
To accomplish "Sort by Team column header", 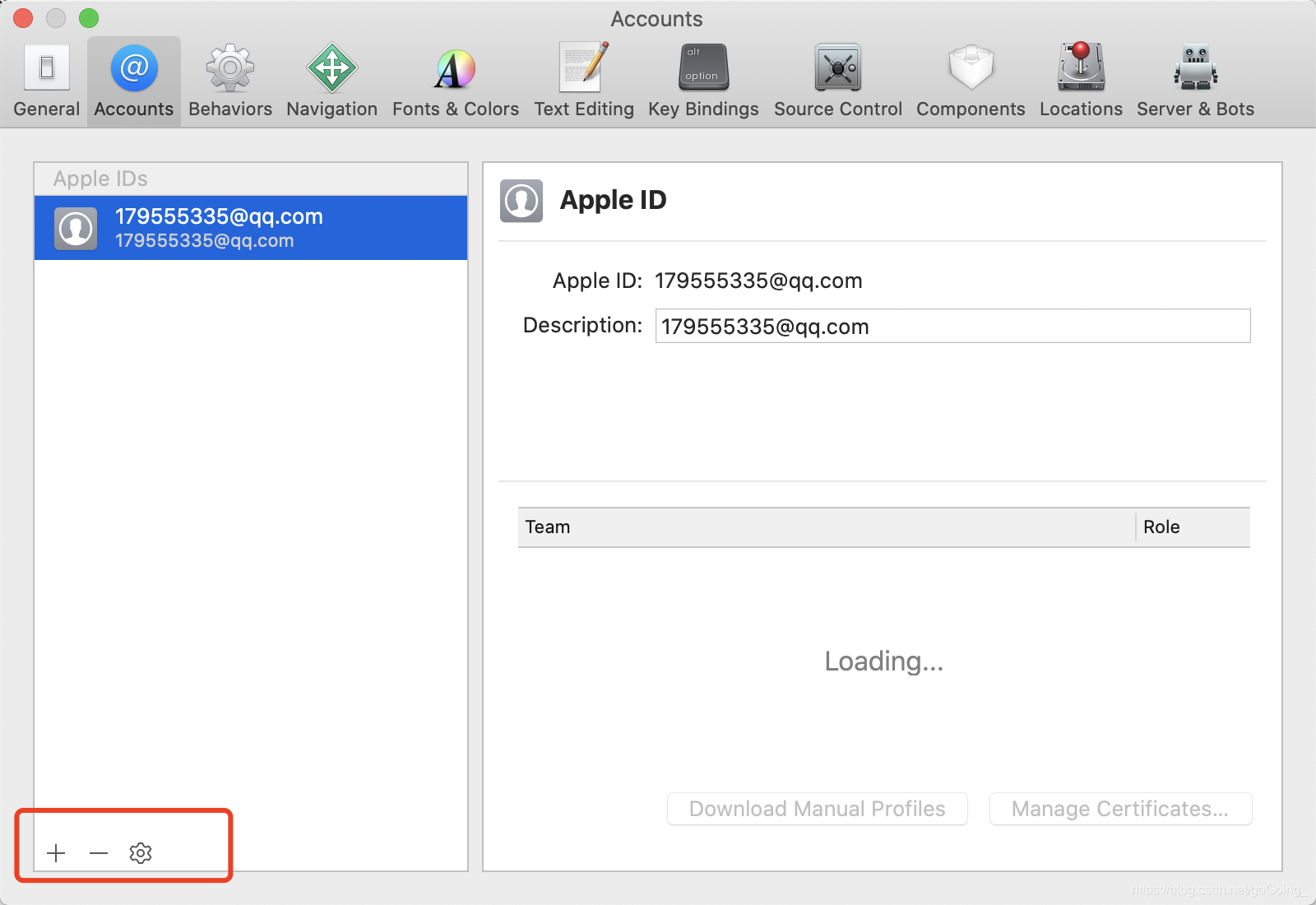I will (827, 527).
